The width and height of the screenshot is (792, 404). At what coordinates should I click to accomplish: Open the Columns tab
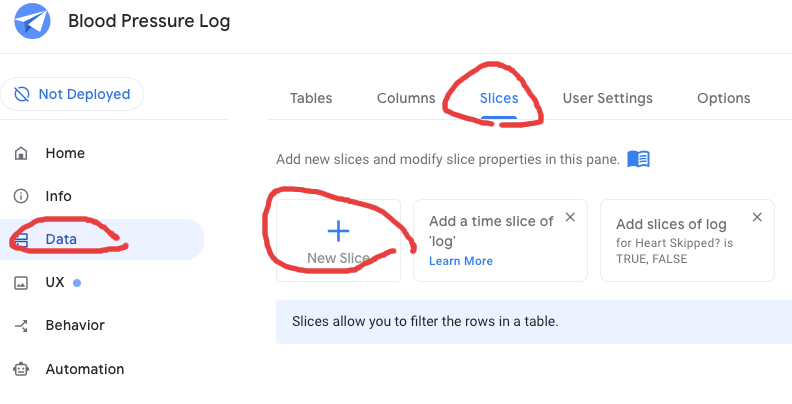[406, 98]
